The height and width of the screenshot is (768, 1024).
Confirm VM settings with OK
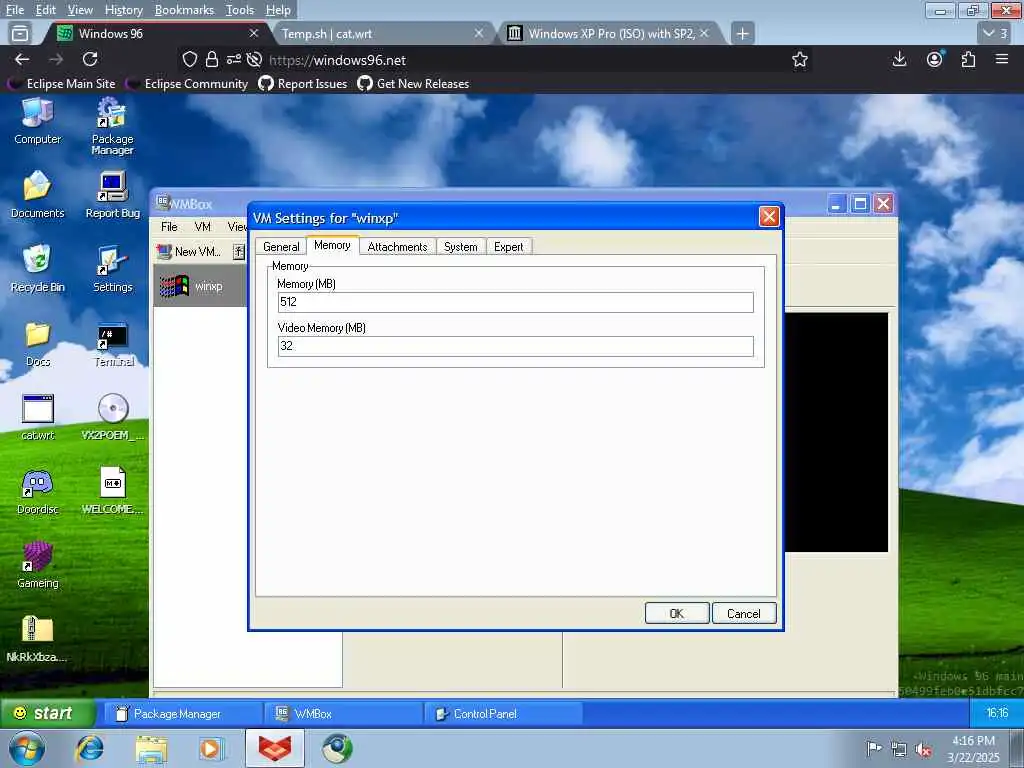pos(677,613)
